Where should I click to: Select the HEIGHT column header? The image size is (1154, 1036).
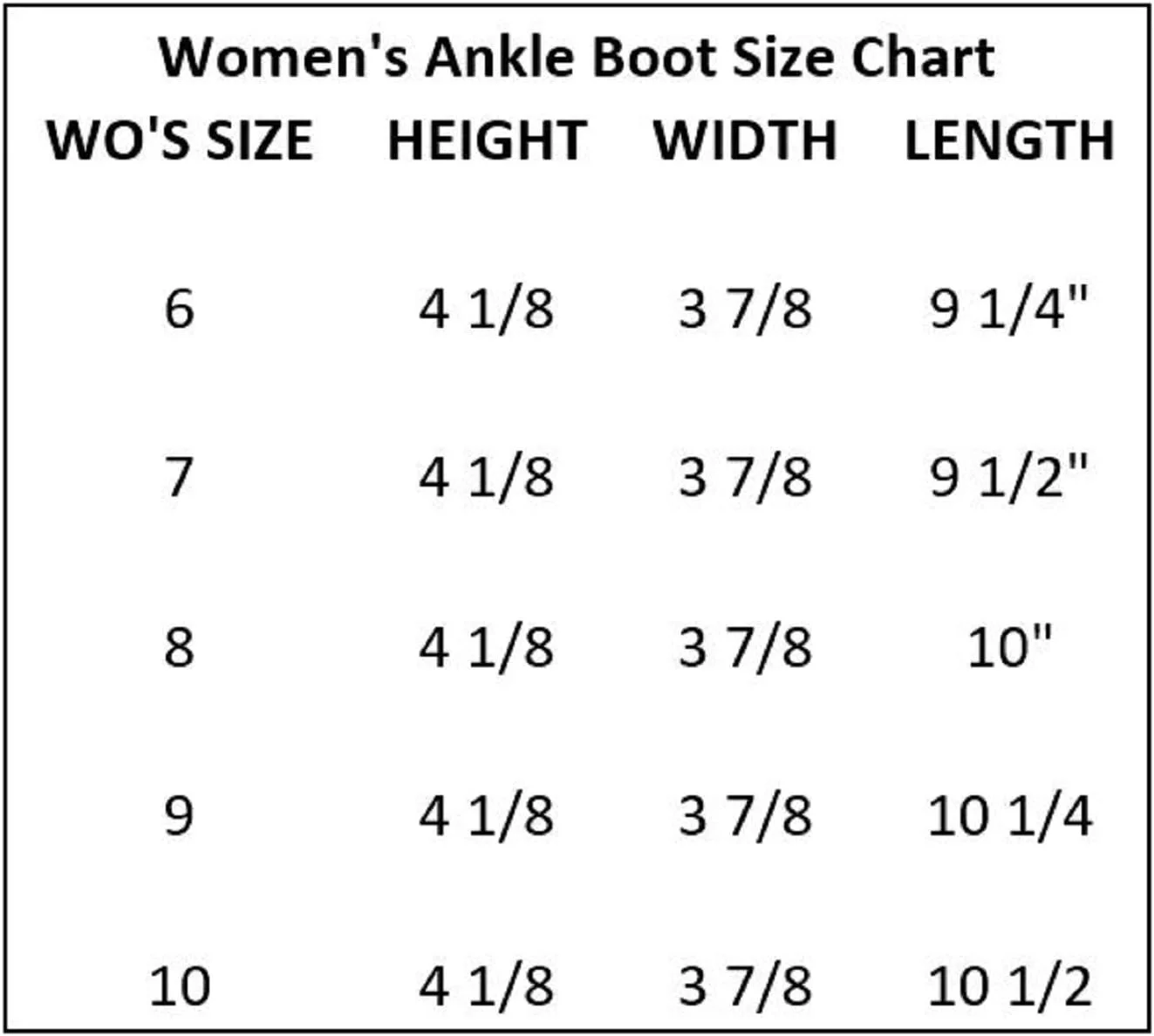tap(487, 140)
